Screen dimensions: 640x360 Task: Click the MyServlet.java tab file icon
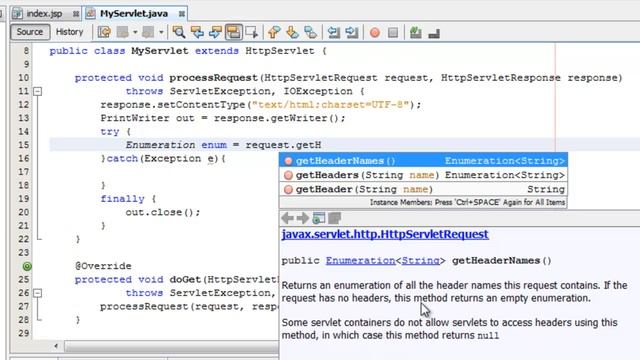[x=90, y=13]
